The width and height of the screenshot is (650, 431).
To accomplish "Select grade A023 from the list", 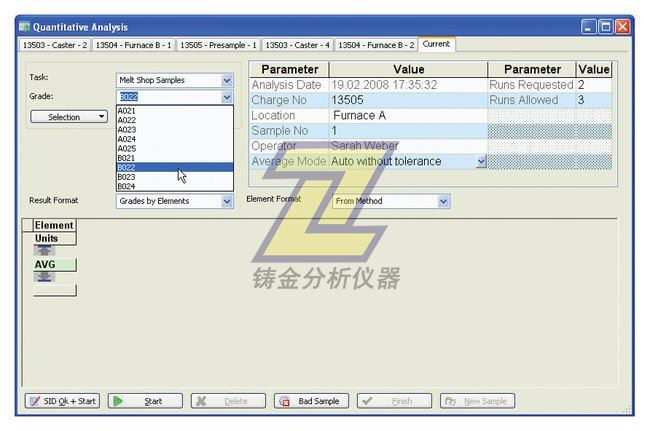I will pyautogui.click(x=128, y=129).
